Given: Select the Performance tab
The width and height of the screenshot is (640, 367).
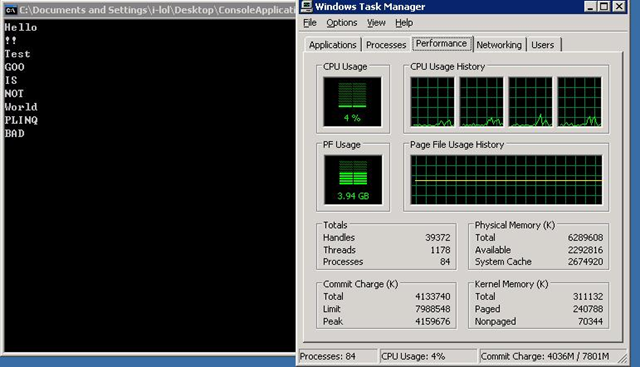Looking at the screenshot, I should (442, 44).
